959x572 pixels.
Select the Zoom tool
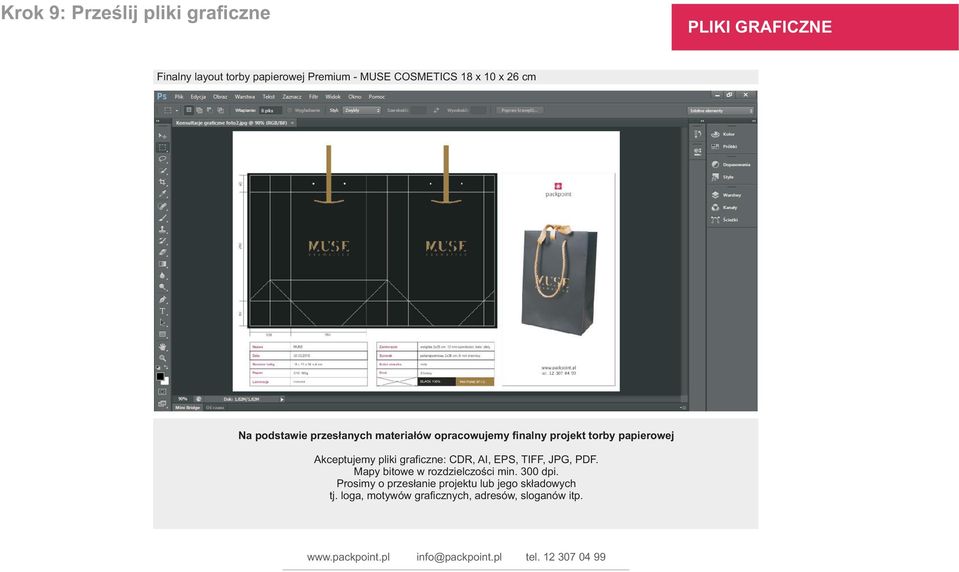click(x=162, y=358)
